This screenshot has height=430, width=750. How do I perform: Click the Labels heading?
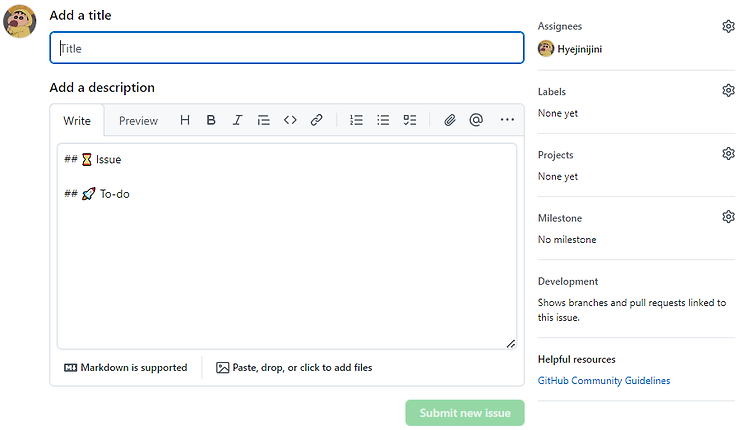[551, 91]
